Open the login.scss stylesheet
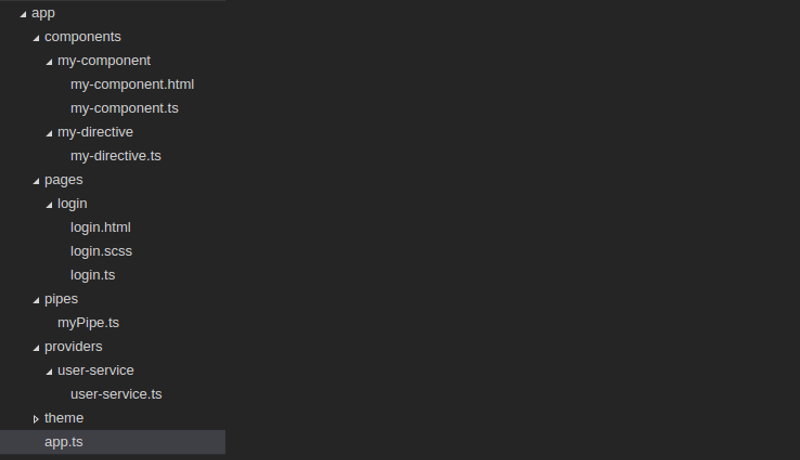The width and height of the screenshot is (800, 460). (101, 251)
